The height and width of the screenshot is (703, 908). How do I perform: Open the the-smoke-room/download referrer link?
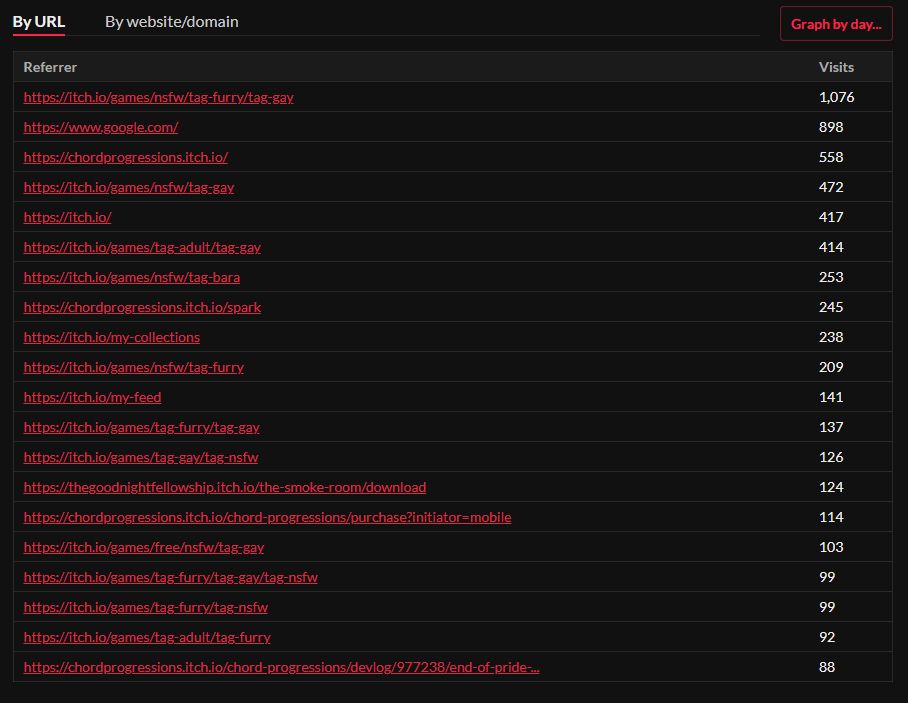(225, 488)
